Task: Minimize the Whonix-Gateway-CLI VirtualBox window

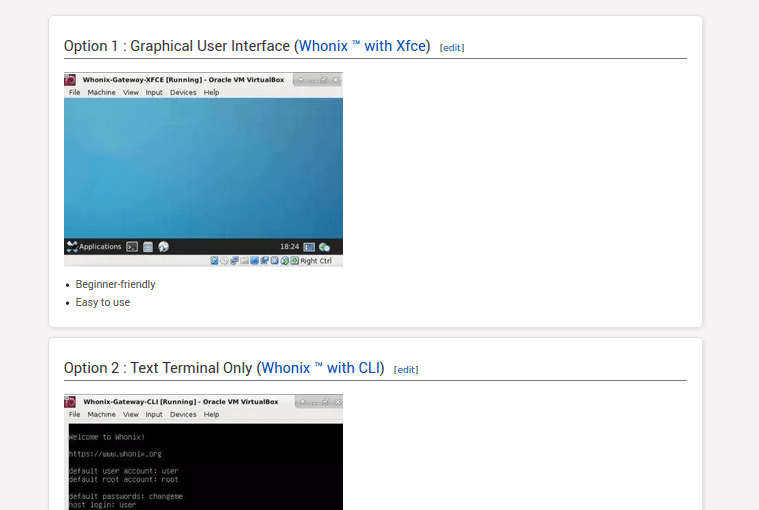Action: coord(314,402)
